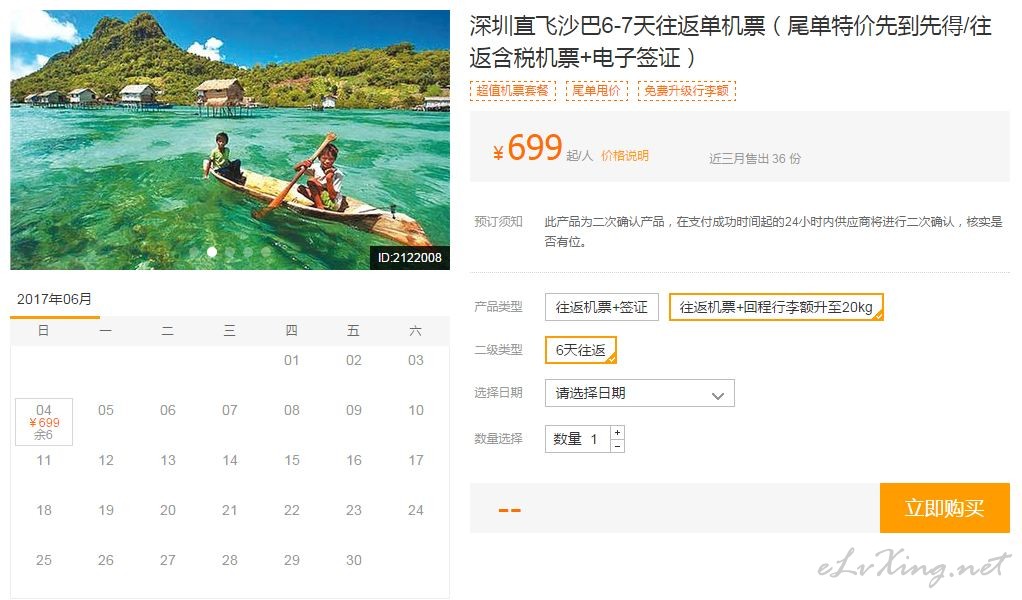
Task: Click the first carousel indicator dot
Action: point(194,251)
